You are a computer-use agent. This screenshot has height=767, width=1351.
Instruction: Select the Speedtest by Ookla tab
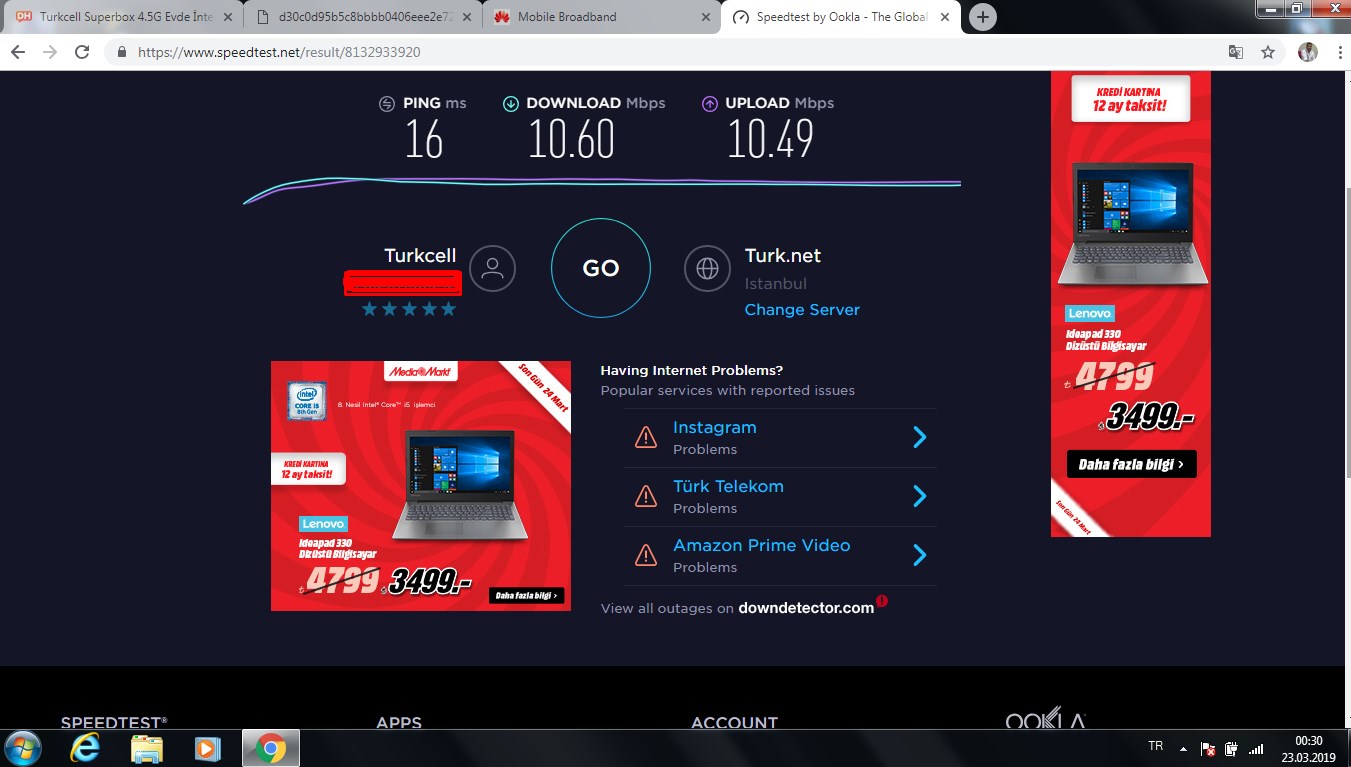pyautogui.click(x=840, y=17)
